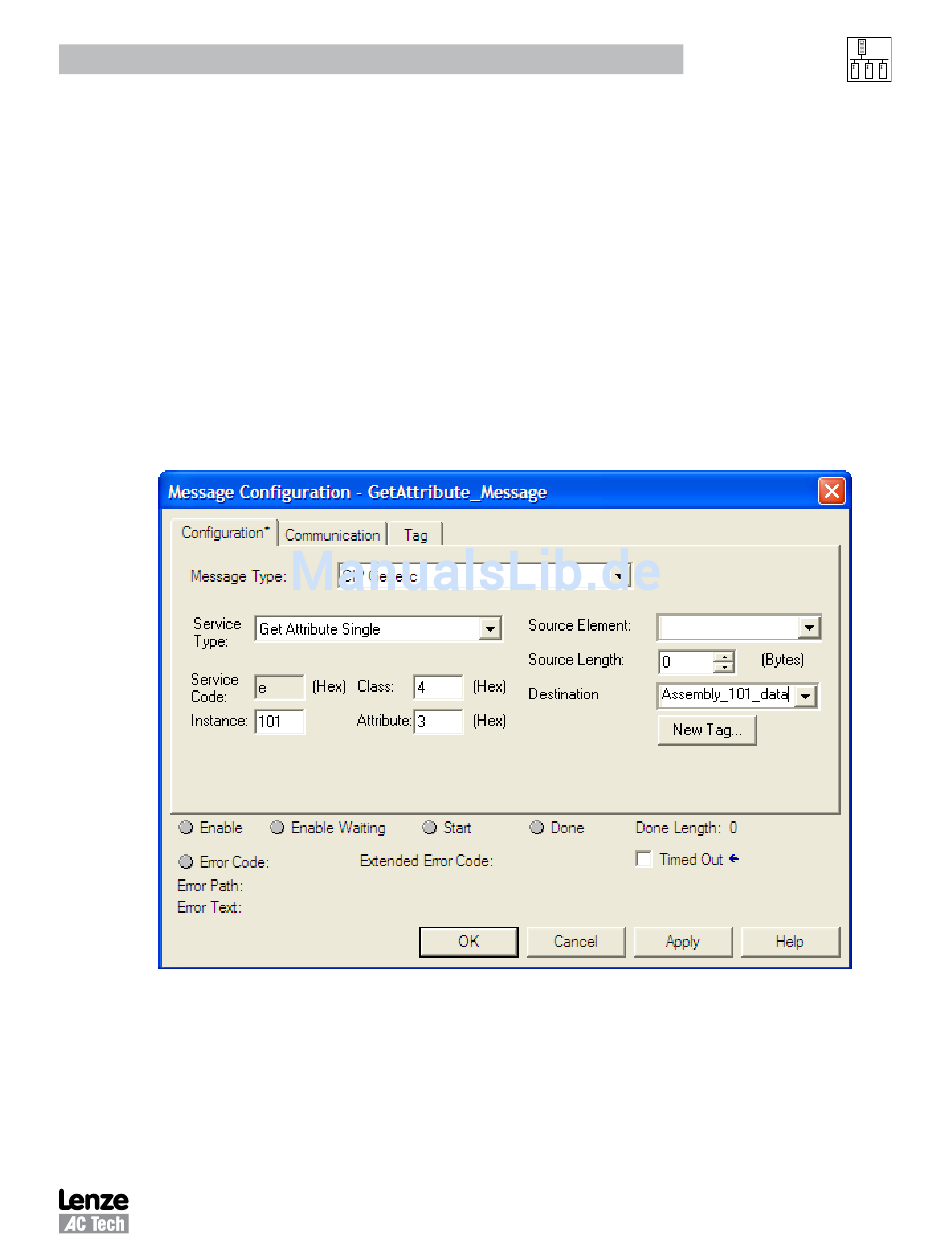
Task: Open the Message Type dropdown
Action: (x=619, y=577)
